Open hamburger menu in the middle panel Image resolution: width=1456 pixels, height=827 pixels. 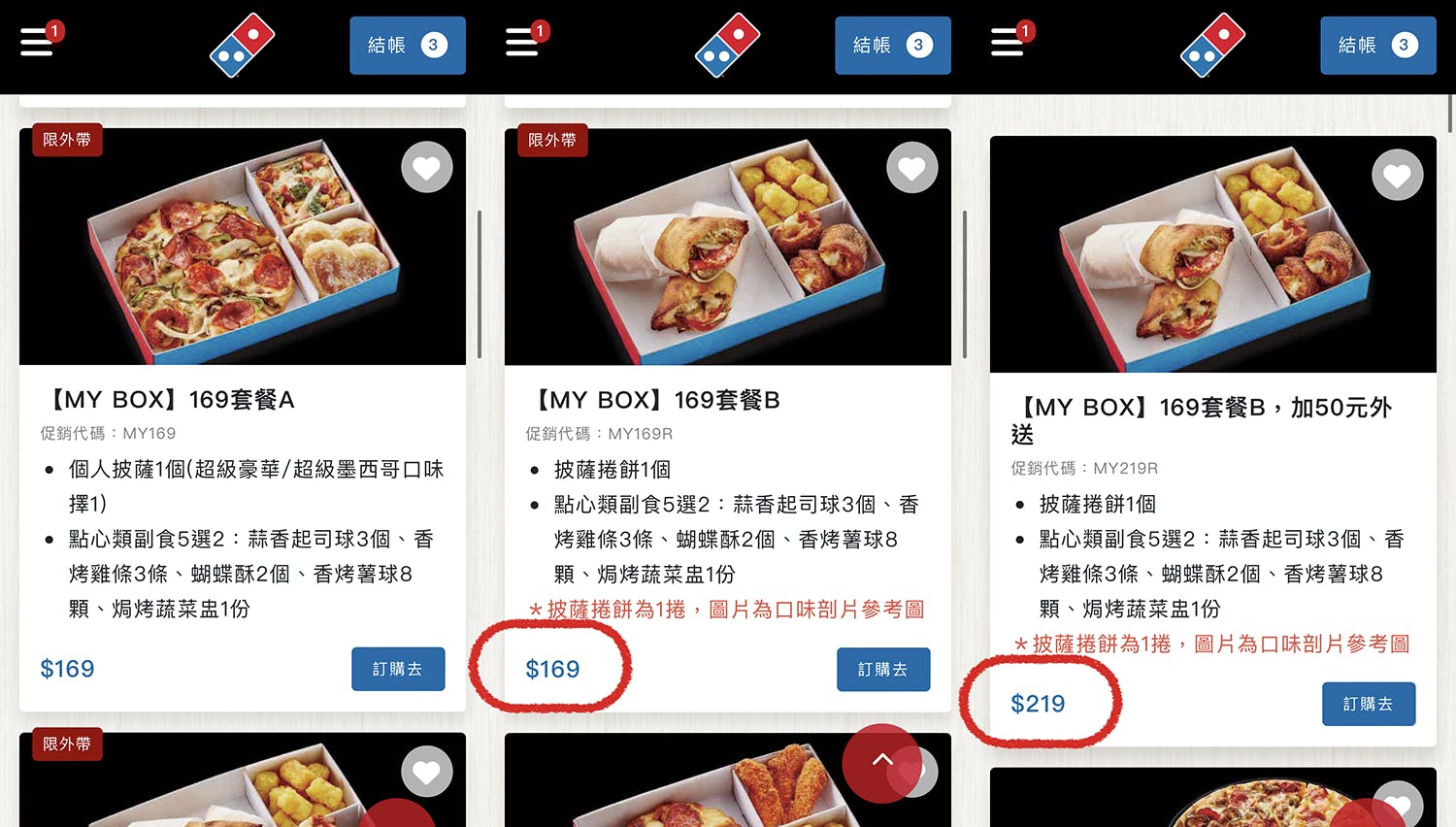pyautogui.click(x=522, y=43)
